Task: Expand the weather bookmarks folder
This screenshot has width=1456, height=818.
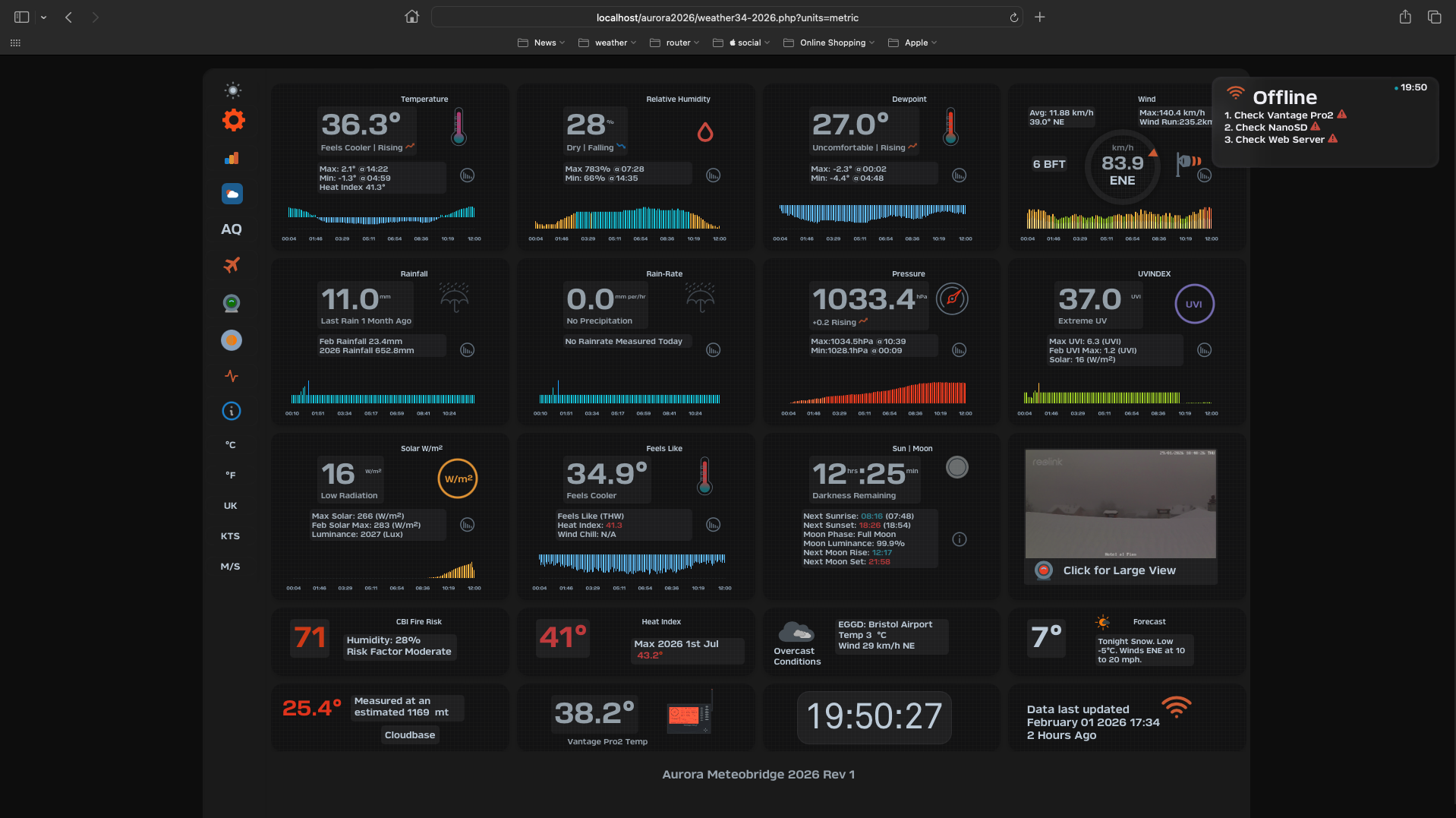Action: click(x=607, y=43)
